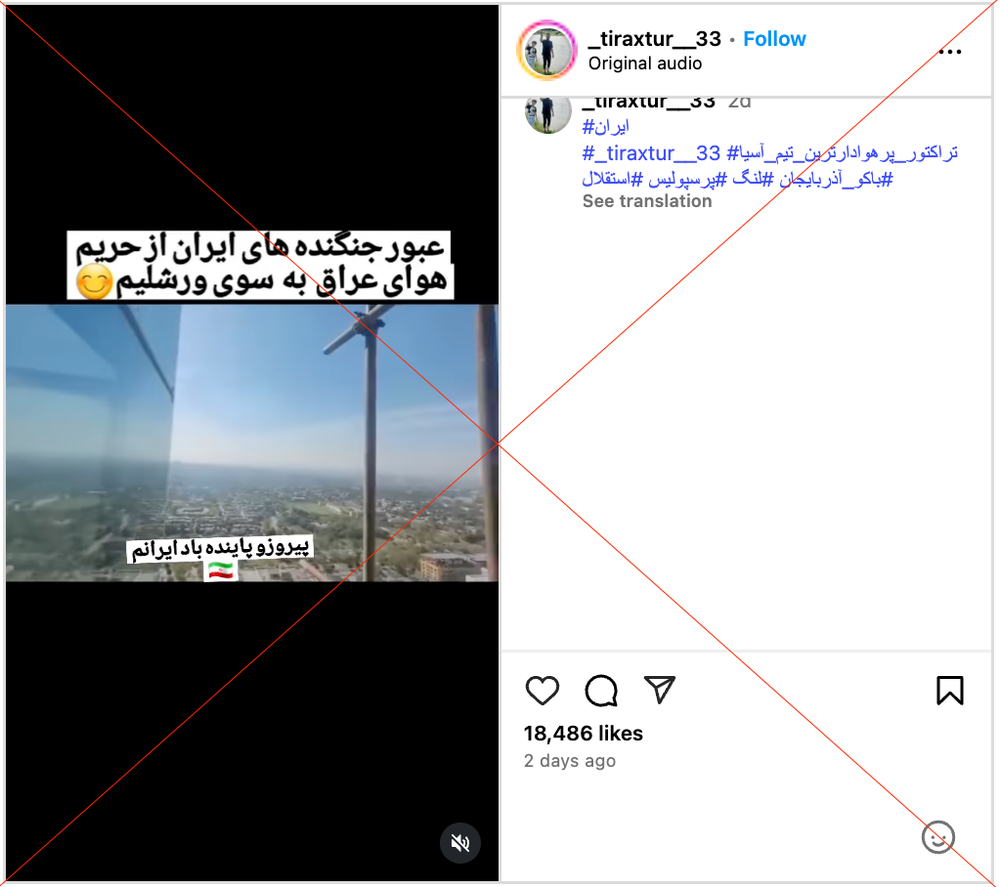Open comments with the speech bubble icon
The height and width of the screenshot is (887, 1000).
point(601,691)
